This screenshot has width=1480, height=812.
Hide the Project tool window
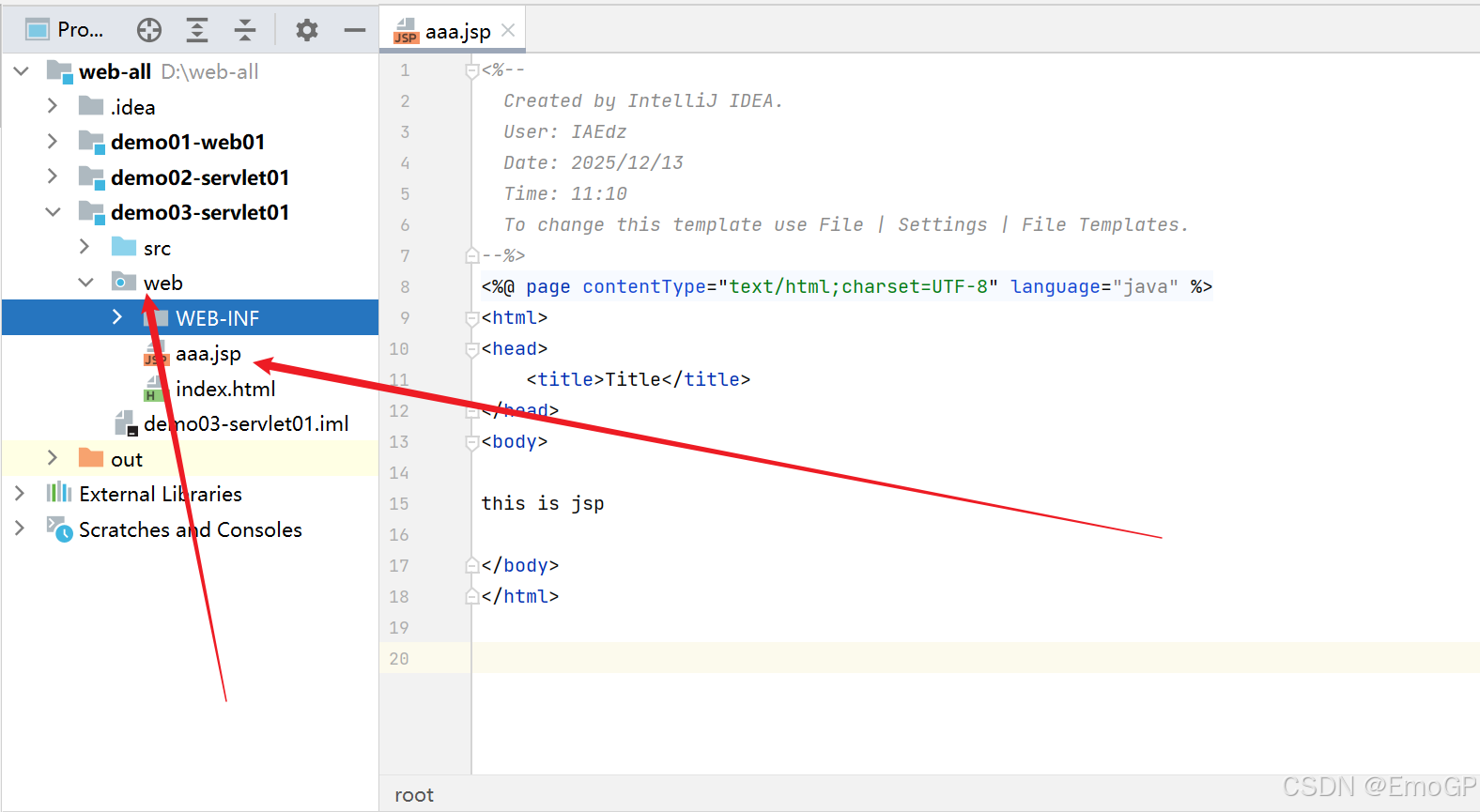[355, 30]
